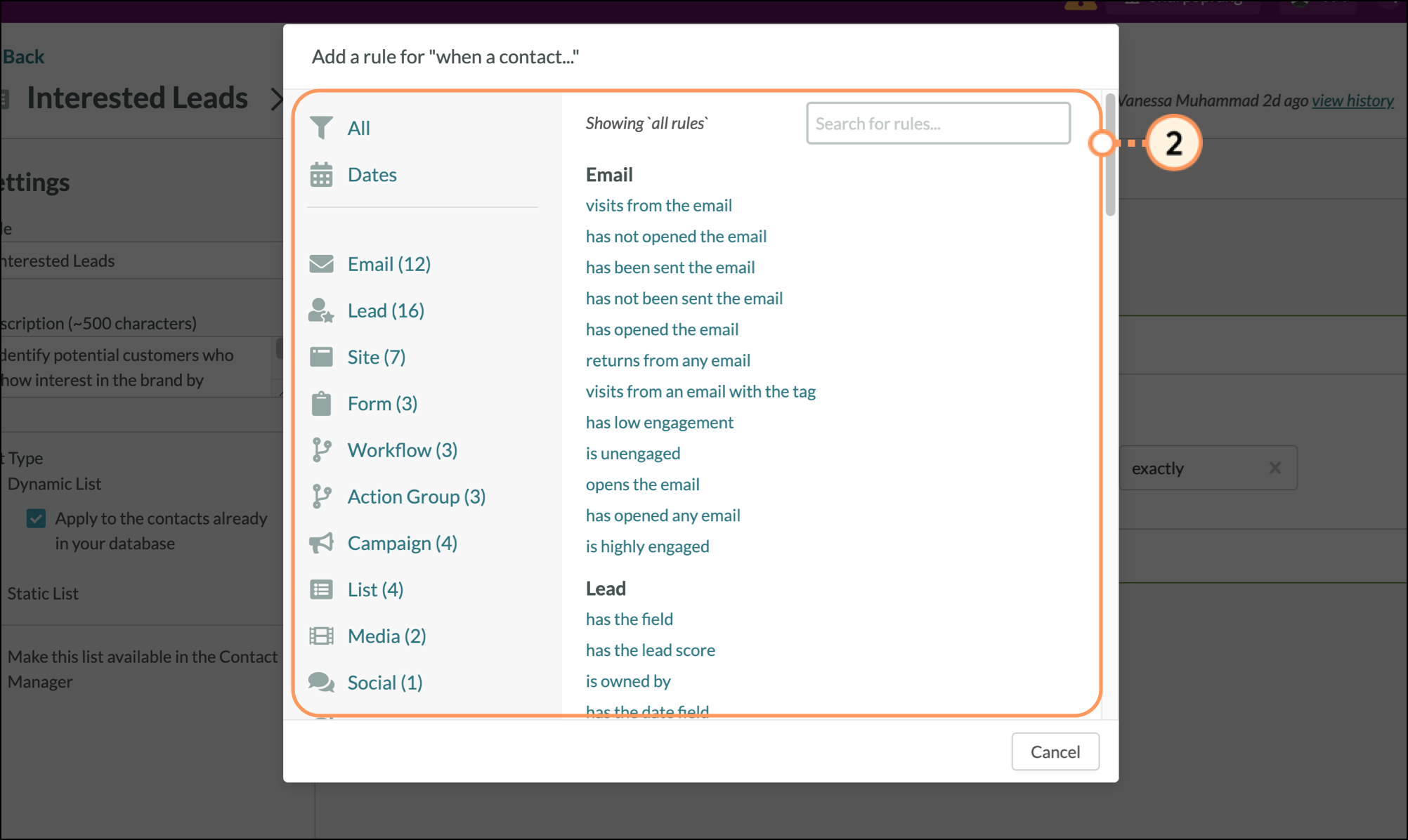This screenshot has width=1408, height=840.
Task: Remove the 'exactly' selection with X
Action: [x=1275, y=468]
